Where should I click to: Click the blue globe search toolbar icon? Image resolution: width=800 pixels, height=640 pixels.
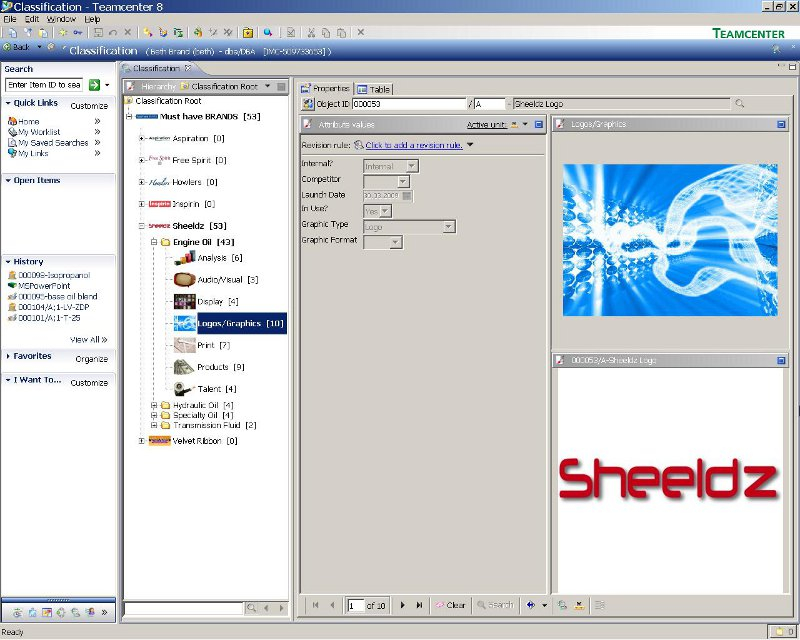click(x=267, y=33)
